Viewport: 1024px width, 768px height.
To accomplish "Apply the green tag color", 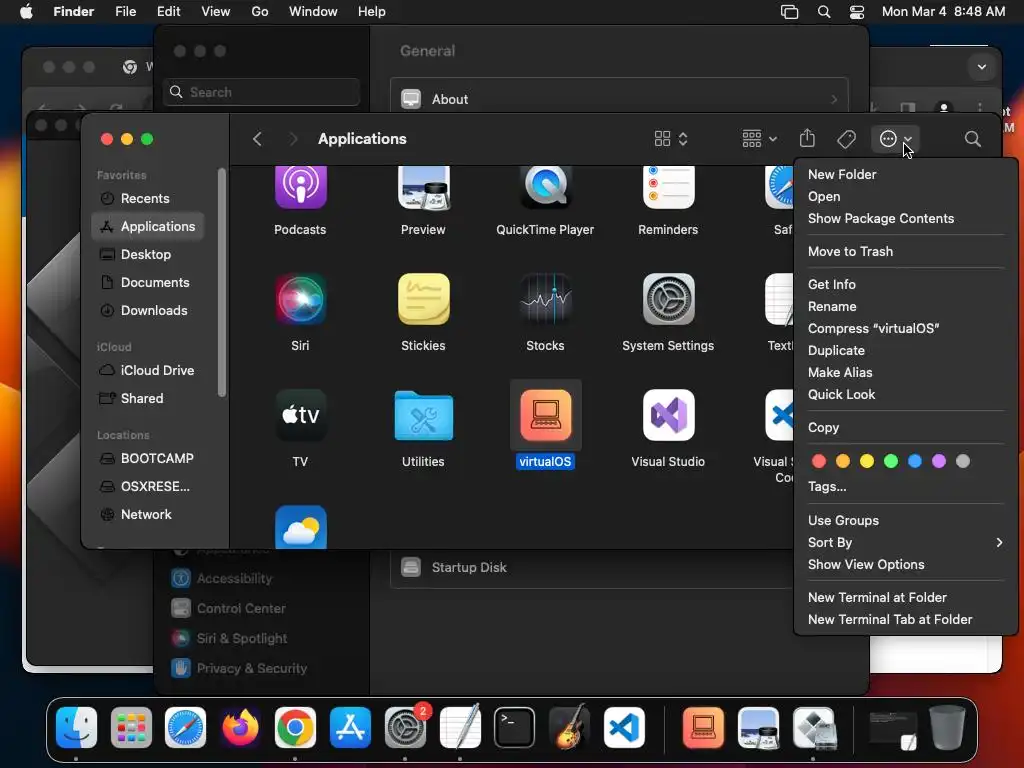I will (891, 462).
